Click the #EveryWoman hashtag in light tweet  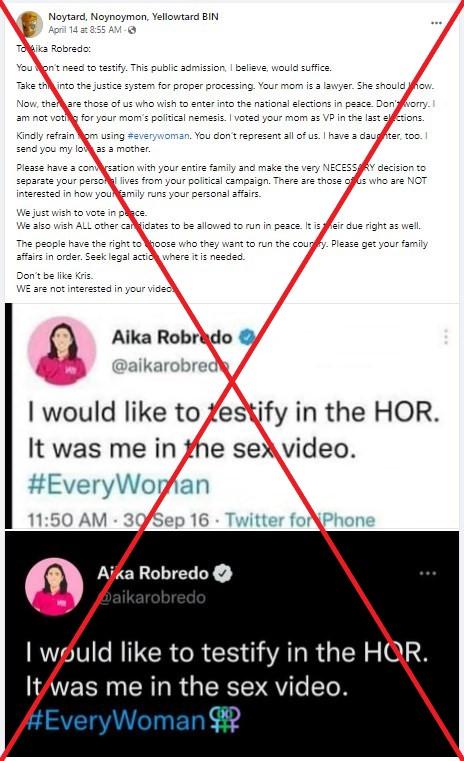pyautogui.click(x=119, y=484)
